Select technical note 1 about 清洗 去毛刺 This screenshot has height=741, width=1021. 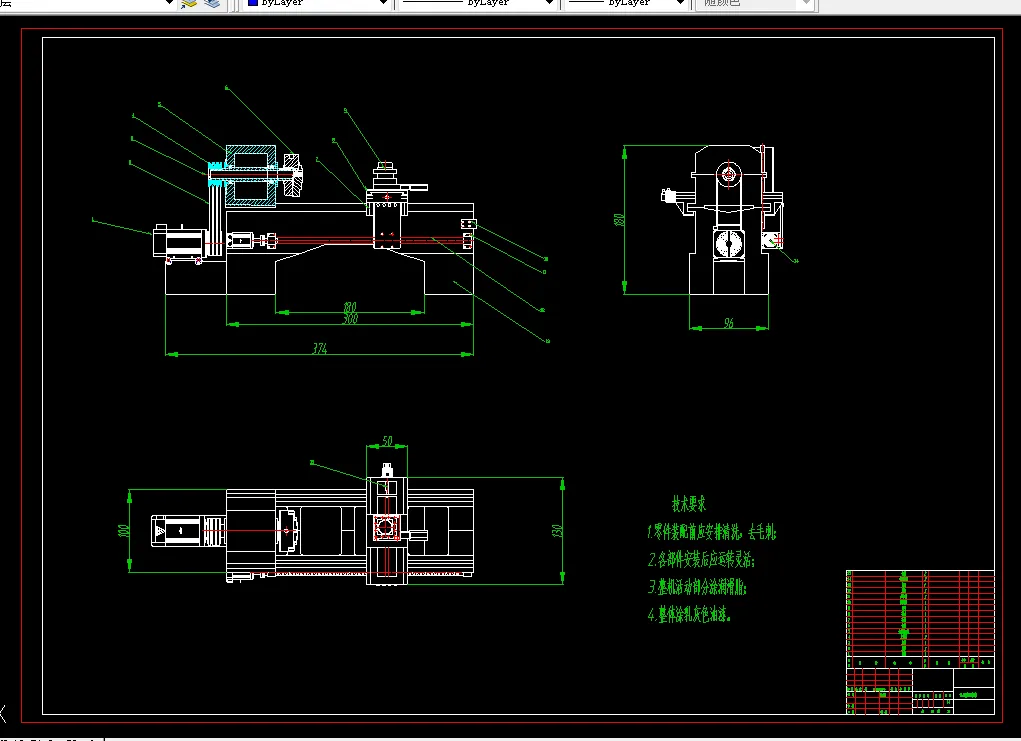[x=712, y=532]
